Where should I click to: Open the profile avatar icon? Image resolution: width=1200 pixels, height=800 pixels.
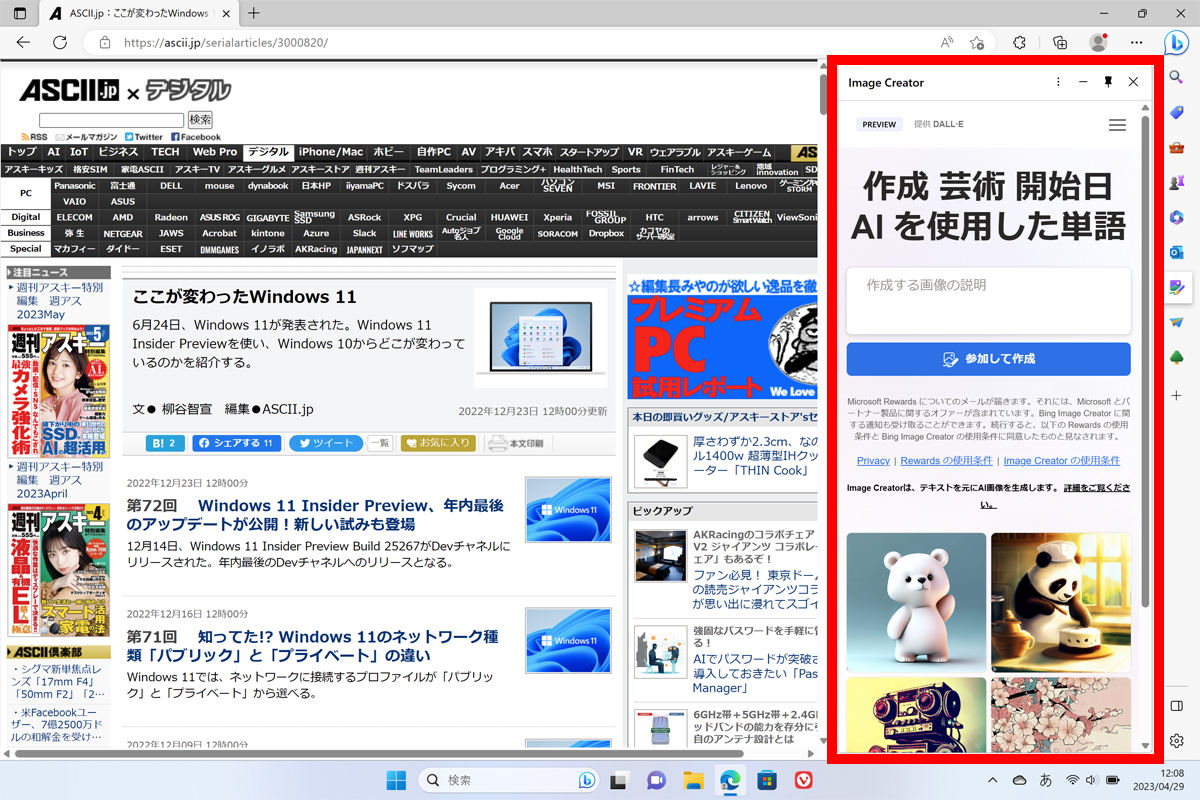point(1098,43)
